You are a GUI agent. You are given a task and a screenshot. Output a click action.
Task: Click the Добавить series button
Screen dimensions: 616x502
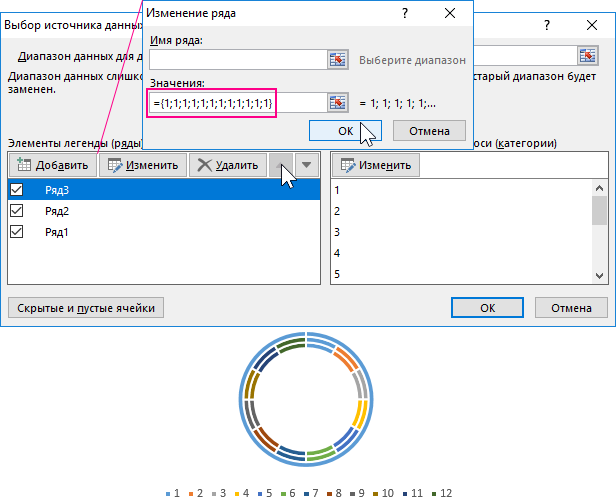tap(52, 165)
